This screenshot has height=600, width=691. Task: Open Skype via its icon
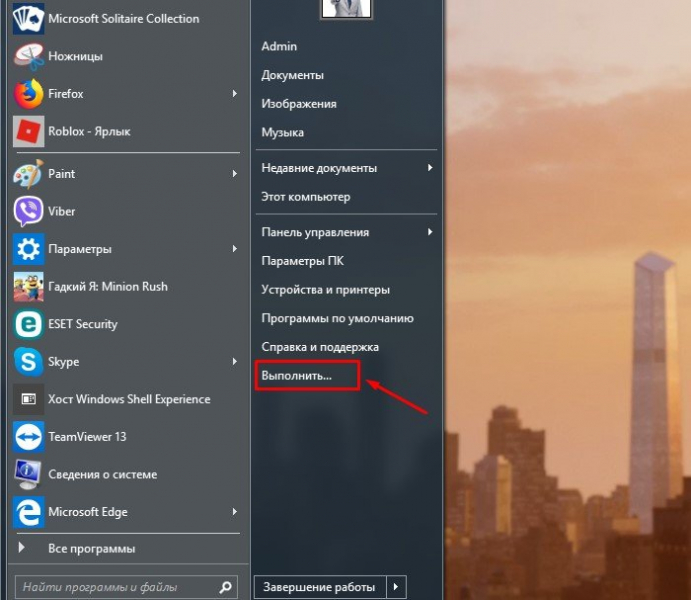click(x=28, y=361)
